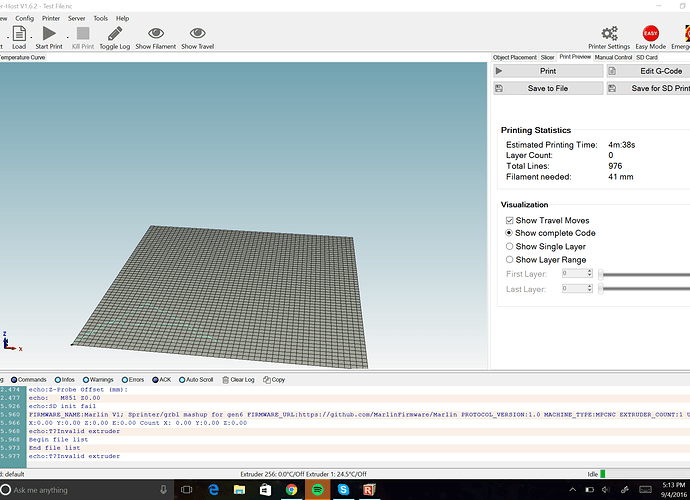Click the Copy log button
The height and width of the screenshot is (500, 690).
274,380
